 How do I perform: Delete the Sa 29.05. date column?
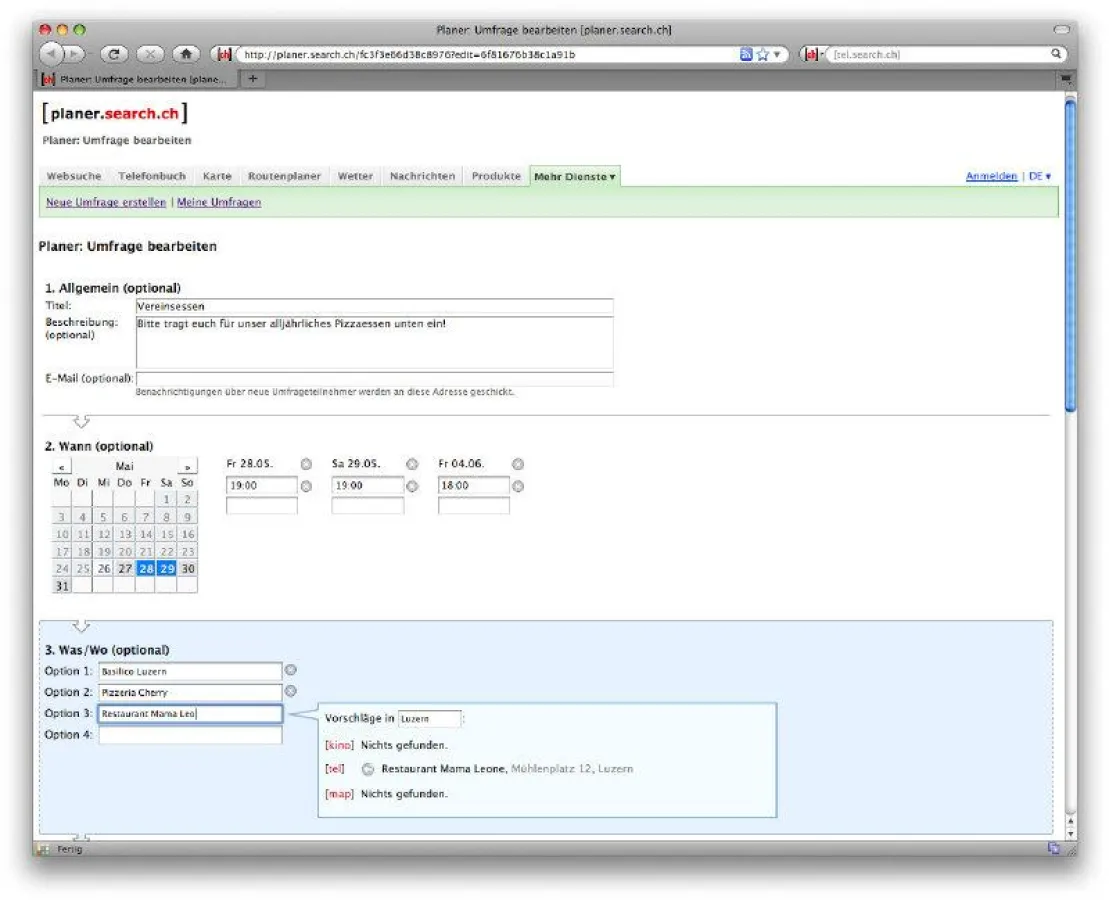413,463
